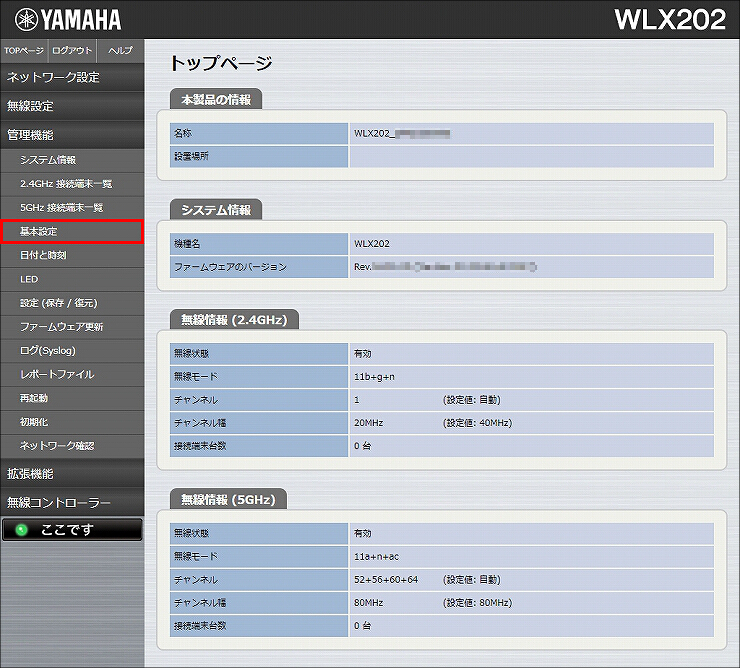Viewport: 740px width, 668px height.
Task: Open レポートファイル page
Action: (72, 374)
